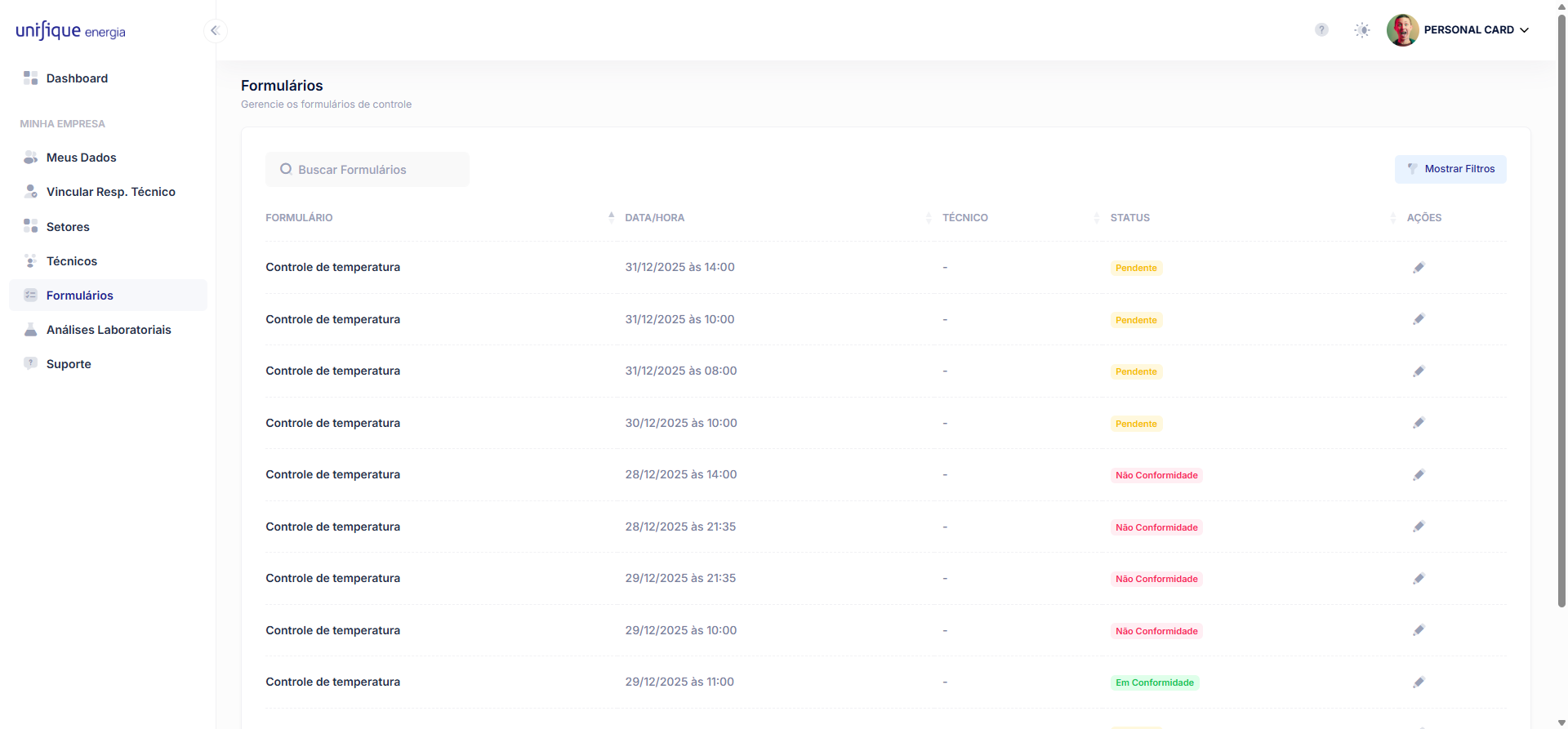Toggle the light/dark theme sun icon
Viewport: 1568px width, 729px height.
pyautogui.click(x=1362, y=30)
